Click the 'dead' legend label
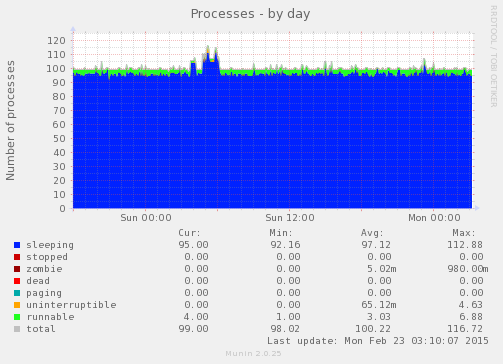503x364 pixels. [x=38, y=281]
